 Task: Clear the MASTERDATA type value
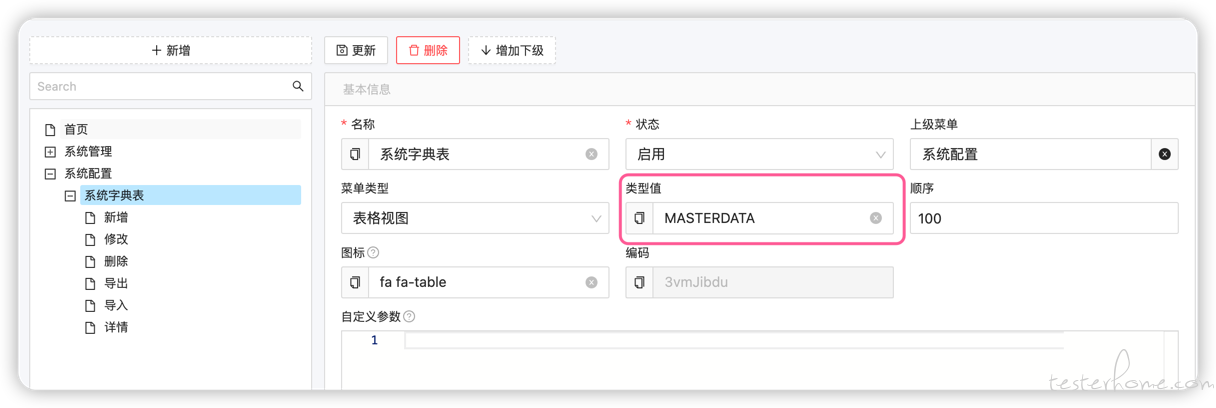coord(876,218)
